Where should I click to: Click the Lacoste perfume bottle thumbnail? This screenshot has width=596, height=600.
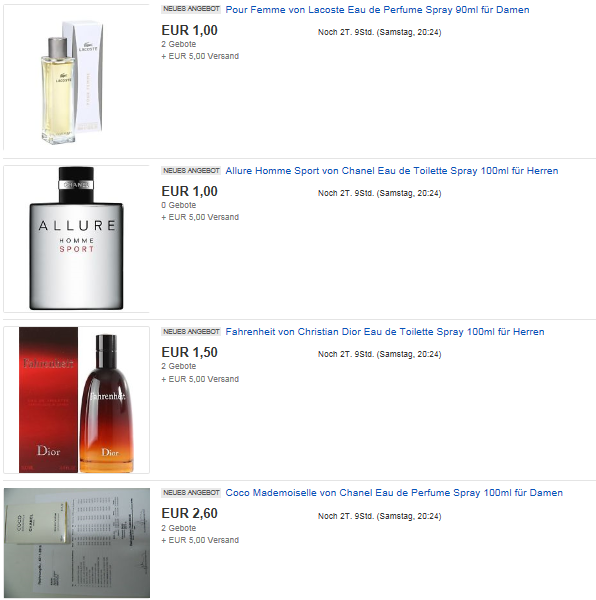coord(76,77)
